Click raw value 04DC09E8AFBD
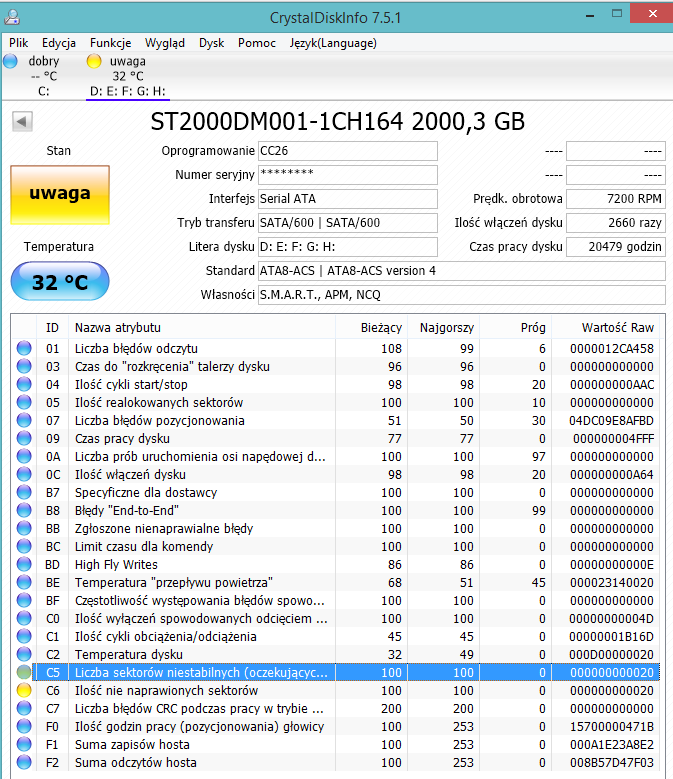 (611, 420)
